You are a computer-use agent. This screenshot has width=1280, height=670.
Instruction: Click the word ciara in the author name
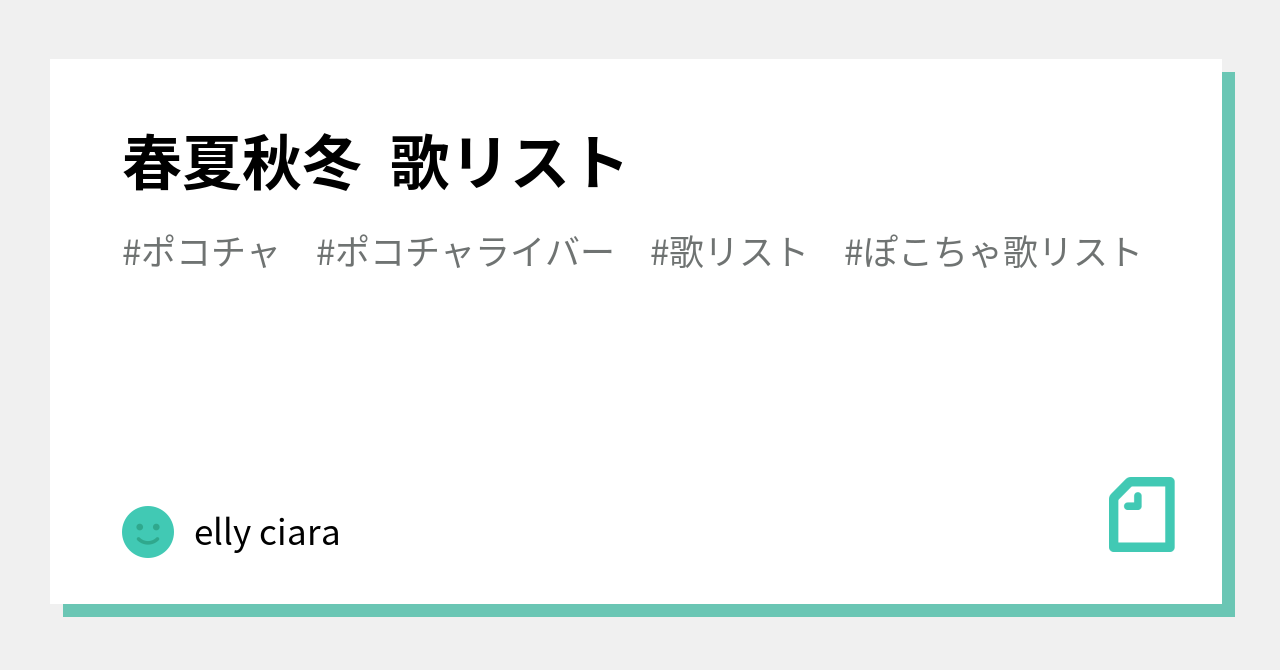click(x=300, y=533)
